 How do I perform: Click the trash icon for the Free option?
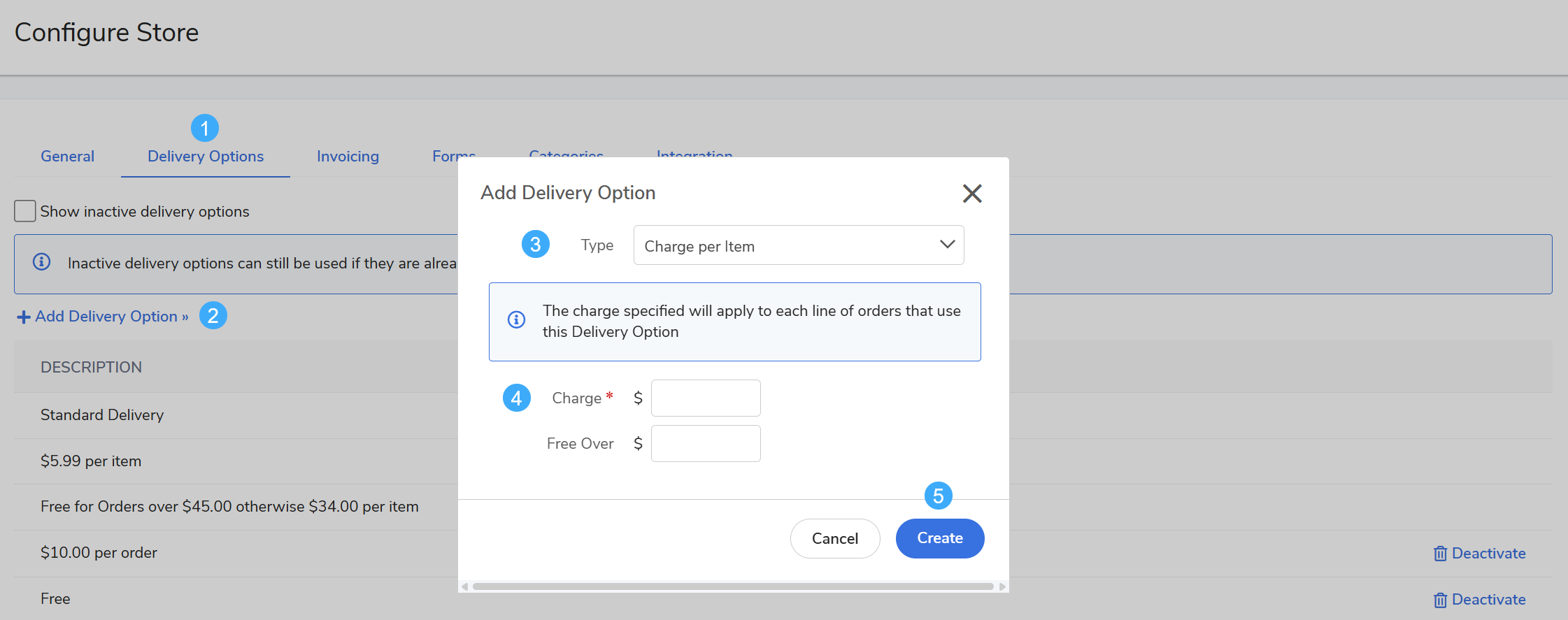1440,600
